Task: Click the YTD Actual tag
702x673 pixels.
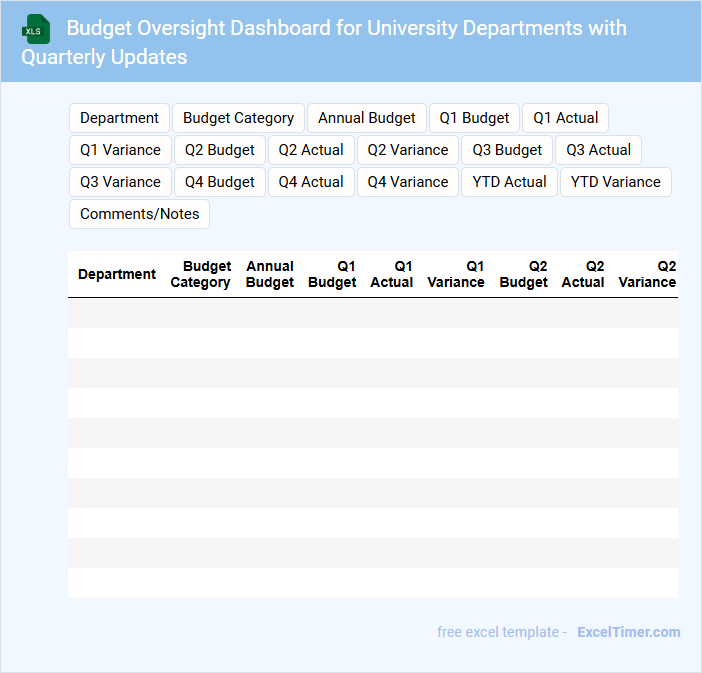Action: [x=509, y=182]
